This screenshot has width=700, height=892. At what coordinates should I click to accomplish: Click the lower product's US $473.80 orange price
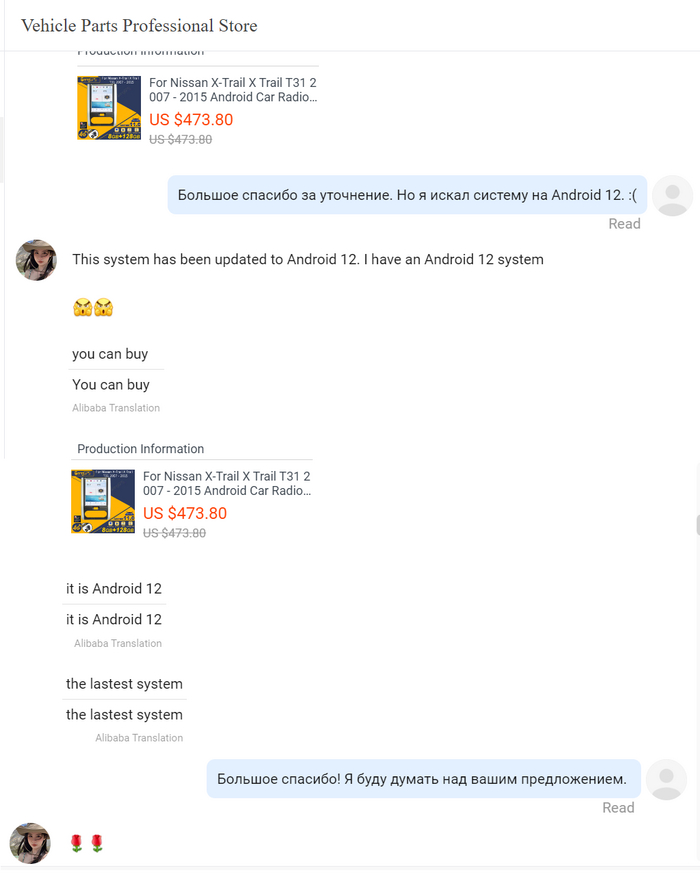coord(185,513)
